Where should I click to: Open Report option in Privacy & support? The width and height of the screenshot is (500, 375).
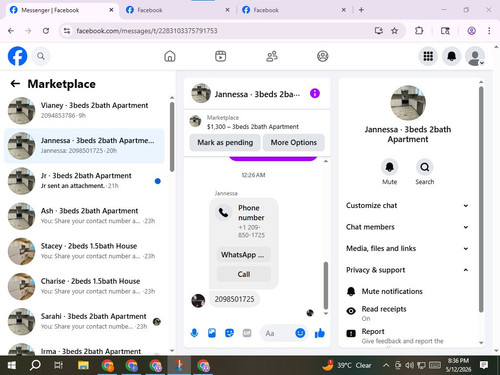coord(407,335)
